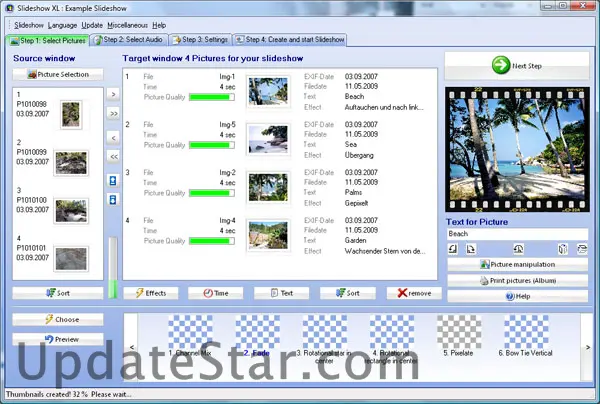Switch to Step 1: Select Pictures tab
600x404 pixels.
48,40
